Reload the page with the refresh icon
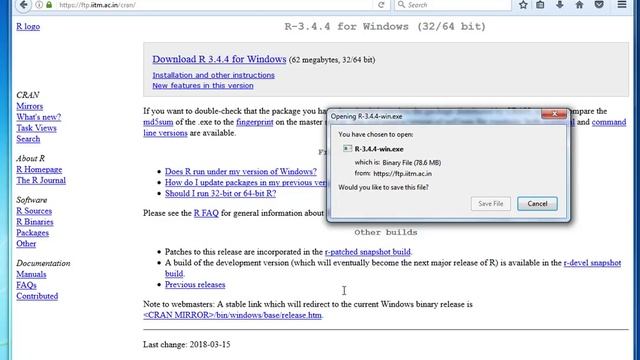 coord(381,5)
